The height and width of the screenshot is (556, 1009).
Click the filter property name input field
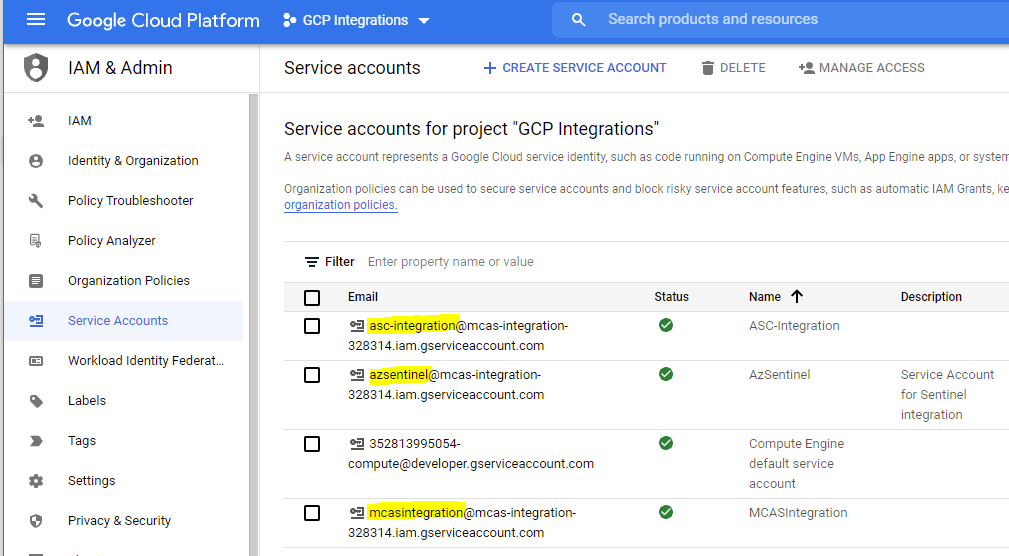point(450,262)
